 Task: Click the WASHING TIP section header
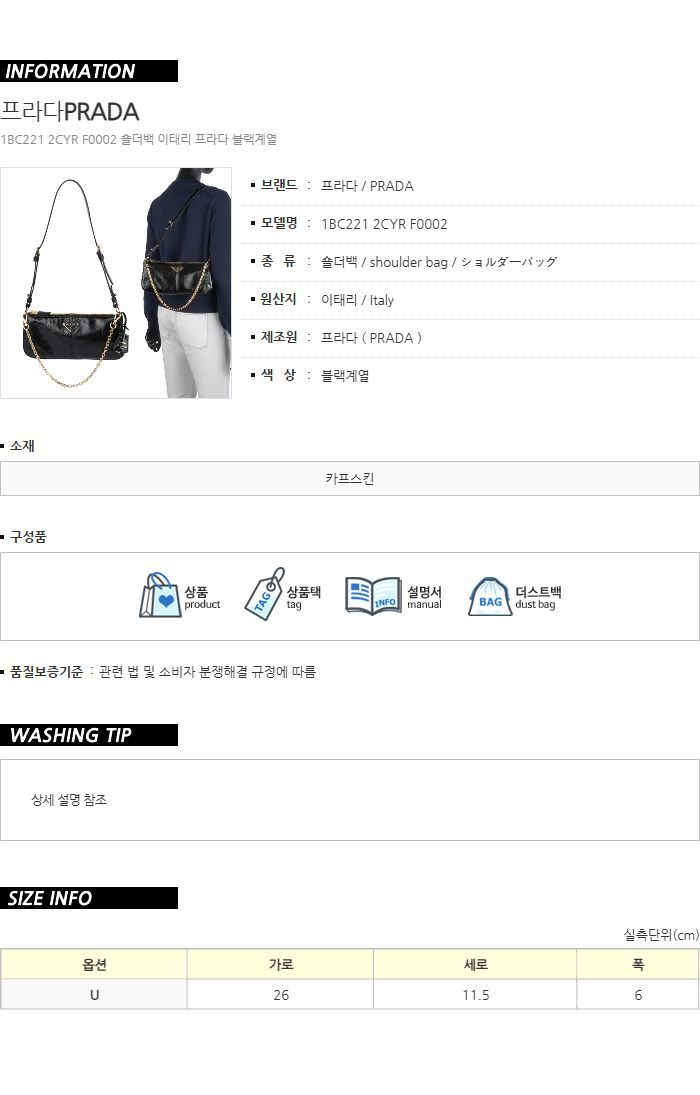pyautogui.click(x=89, y=735)
